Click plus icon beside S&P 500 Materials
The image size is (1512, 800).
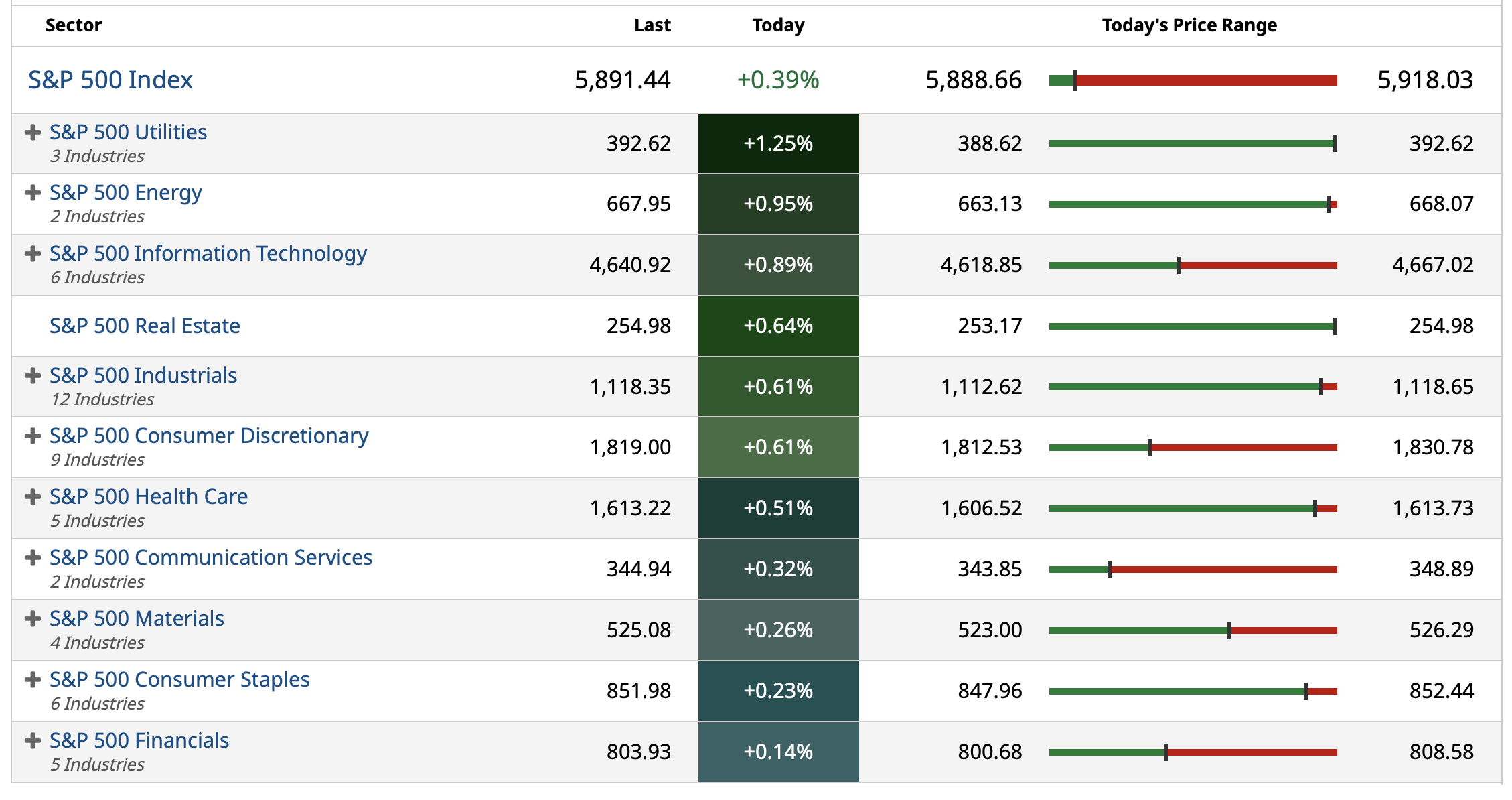(32, 619)
